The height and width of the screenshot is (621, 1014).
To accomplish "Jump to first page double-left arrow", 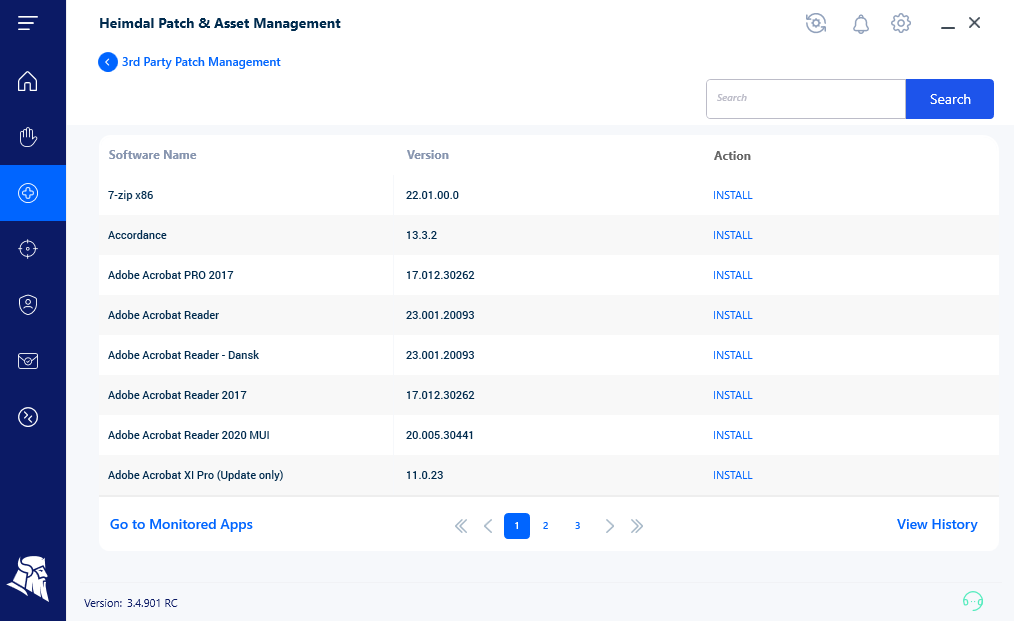I will point(460,526).
